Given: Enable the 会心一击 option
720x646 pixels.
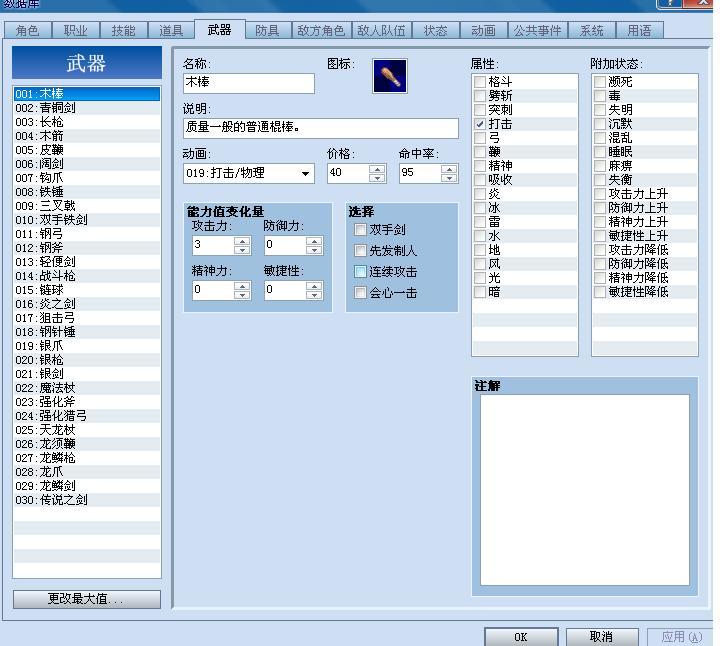Looking at the screenshot, I should (x=360, y=292).
